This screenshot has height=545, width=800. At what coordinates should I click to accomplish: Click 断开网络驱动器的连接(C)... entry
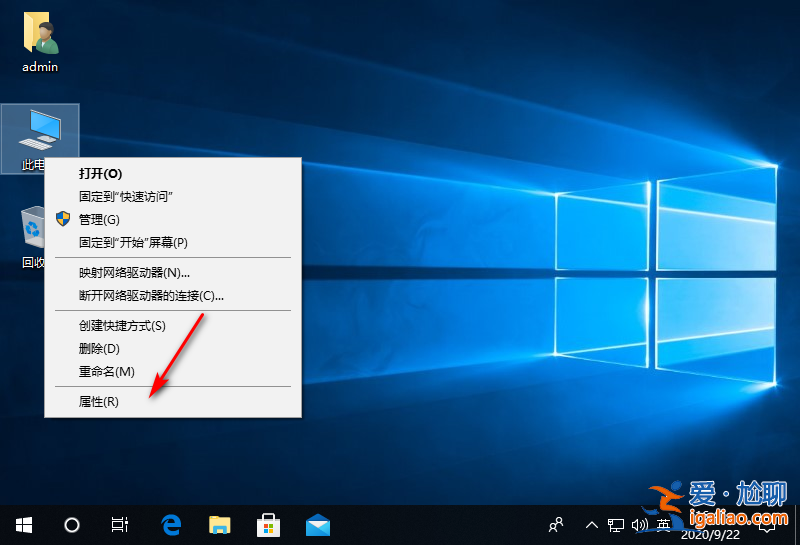(173, 295)
